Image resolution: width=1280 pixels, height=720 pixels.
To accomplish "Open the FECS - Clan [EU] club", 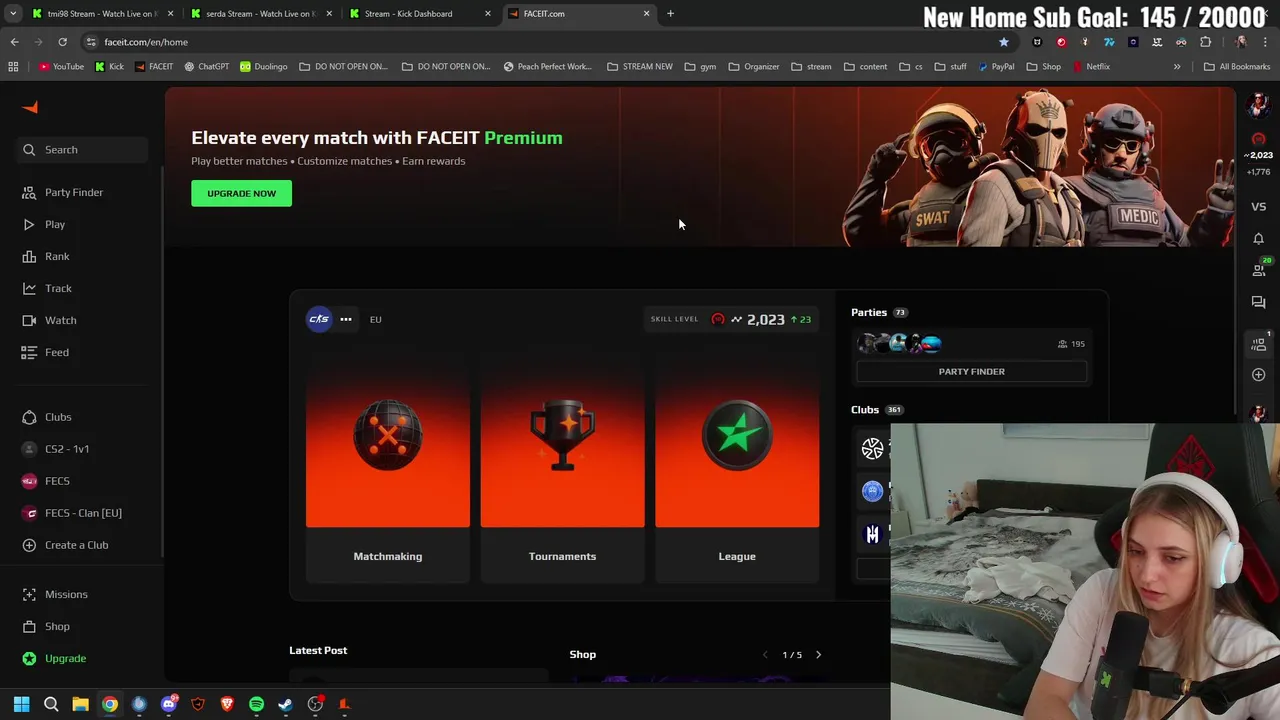I will click(x=72, y=513).
